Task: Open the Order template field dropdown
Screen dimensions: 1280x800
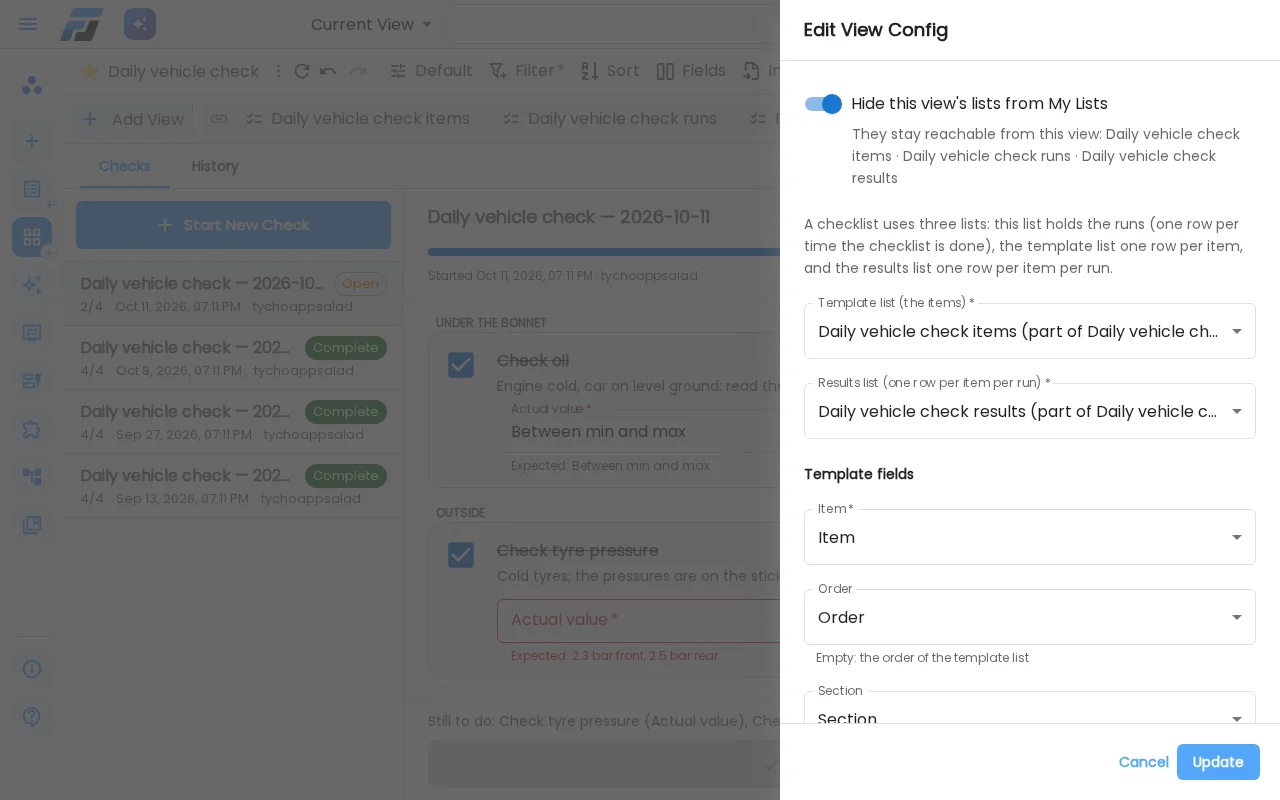Action: pos(1030,617)
